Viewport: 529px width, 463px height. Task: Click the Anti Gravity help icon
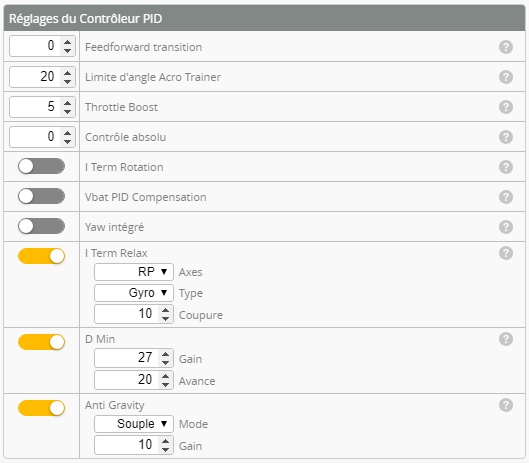[506, 405]
